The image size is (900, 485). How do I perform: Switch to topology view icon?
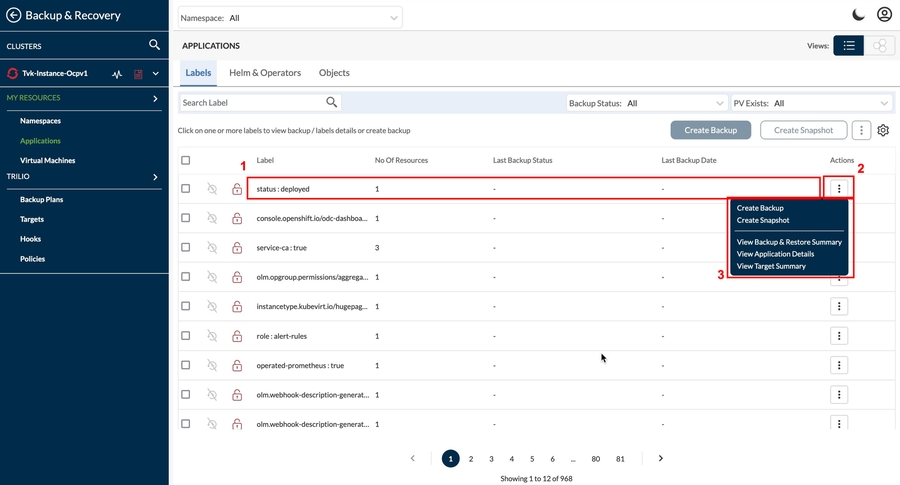[x=878, y=46]
